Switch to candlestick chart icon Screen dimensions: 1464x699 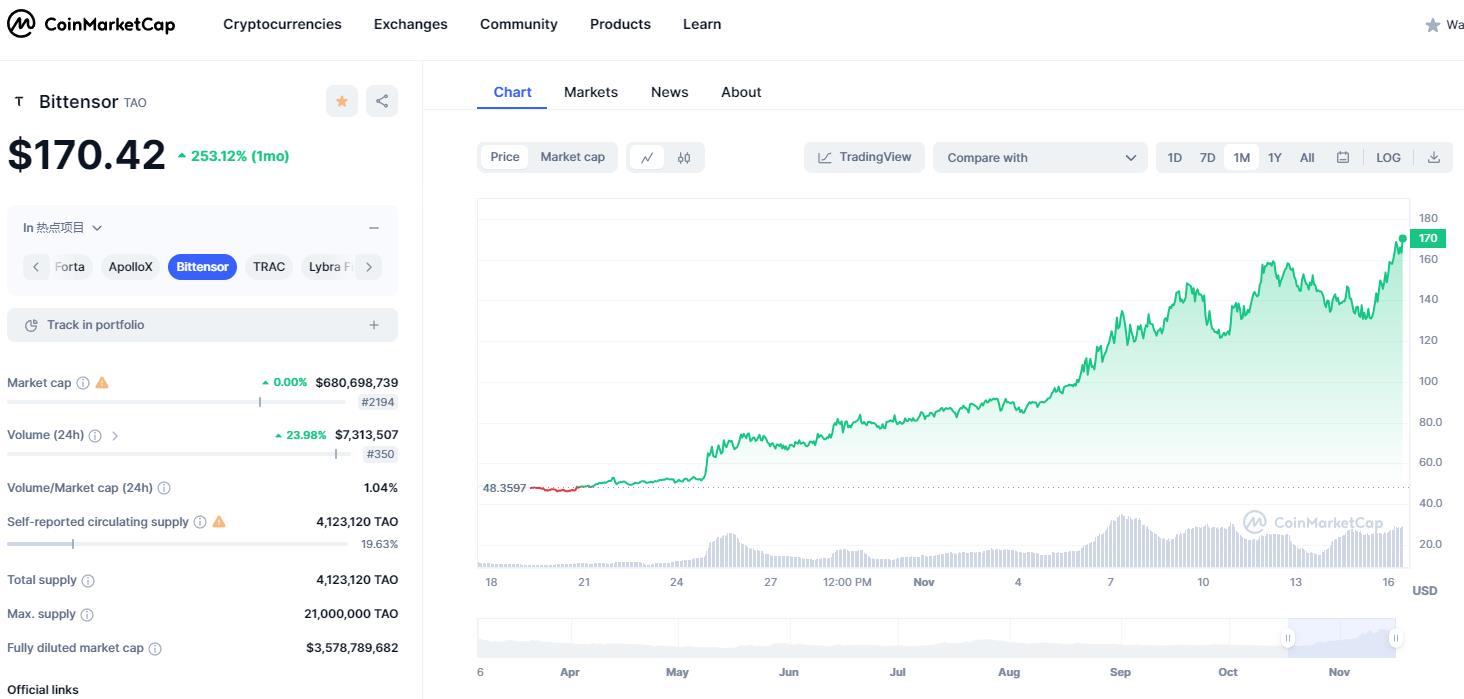pos(684,157)
